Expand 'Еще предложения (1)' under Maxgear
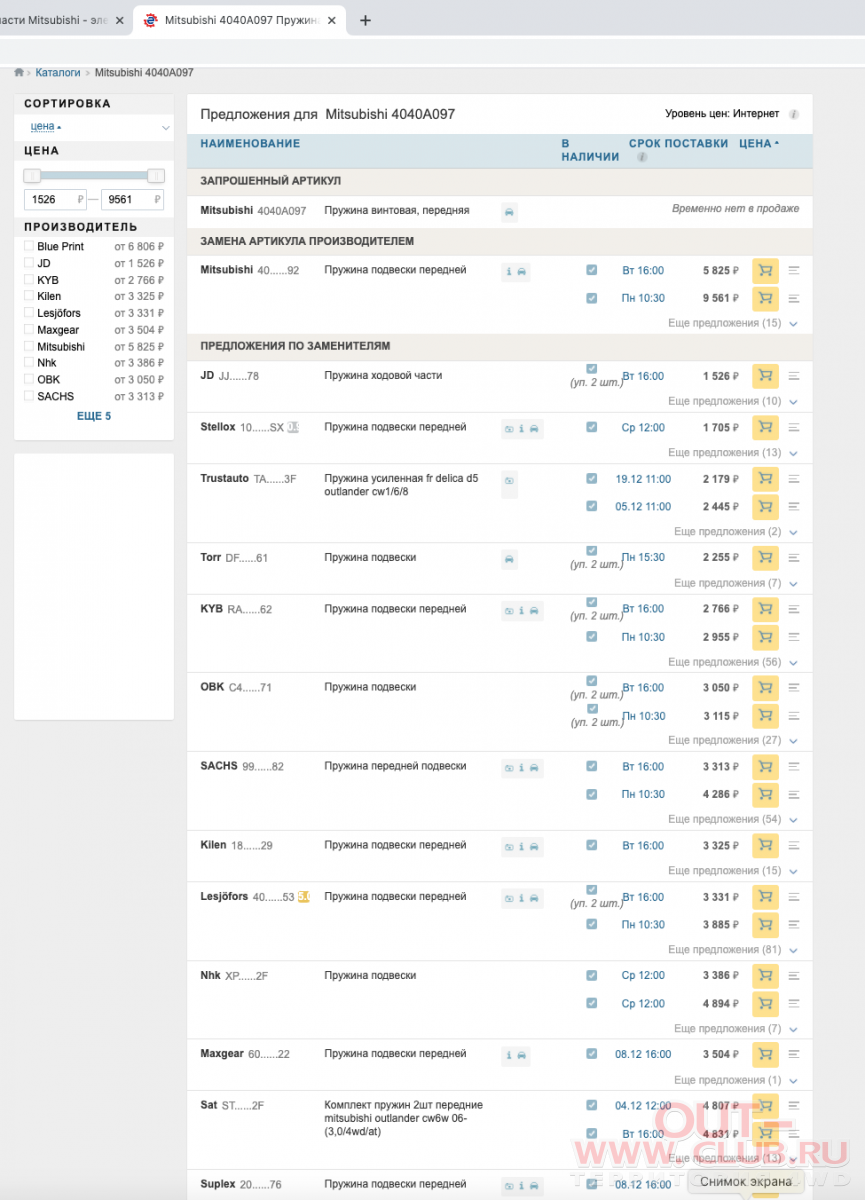This screenshot has height=1200, width=865. point(735,1080)
